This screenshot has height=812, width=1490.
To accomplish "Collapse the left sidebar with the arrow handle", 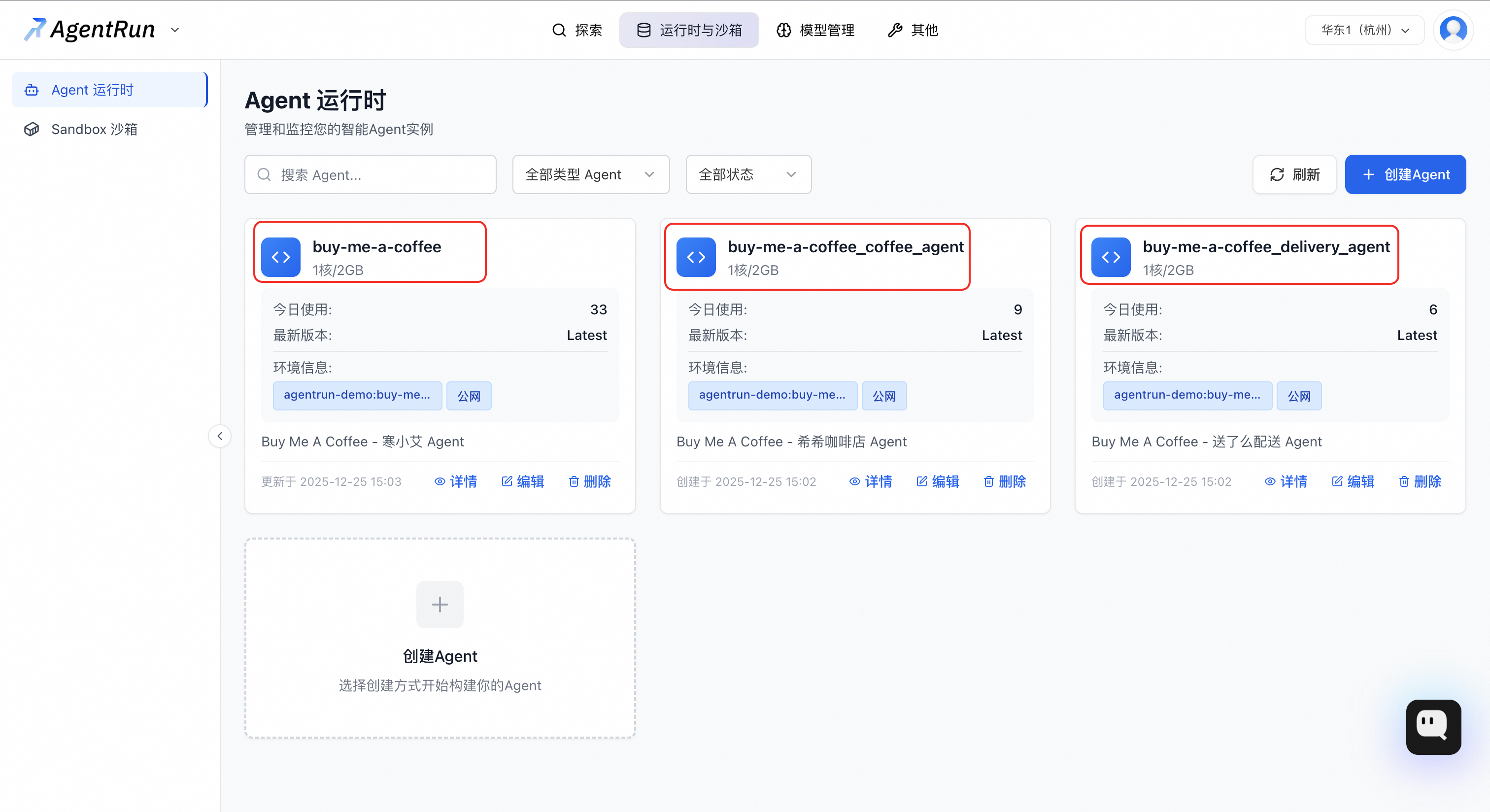I will click(220, 436).
